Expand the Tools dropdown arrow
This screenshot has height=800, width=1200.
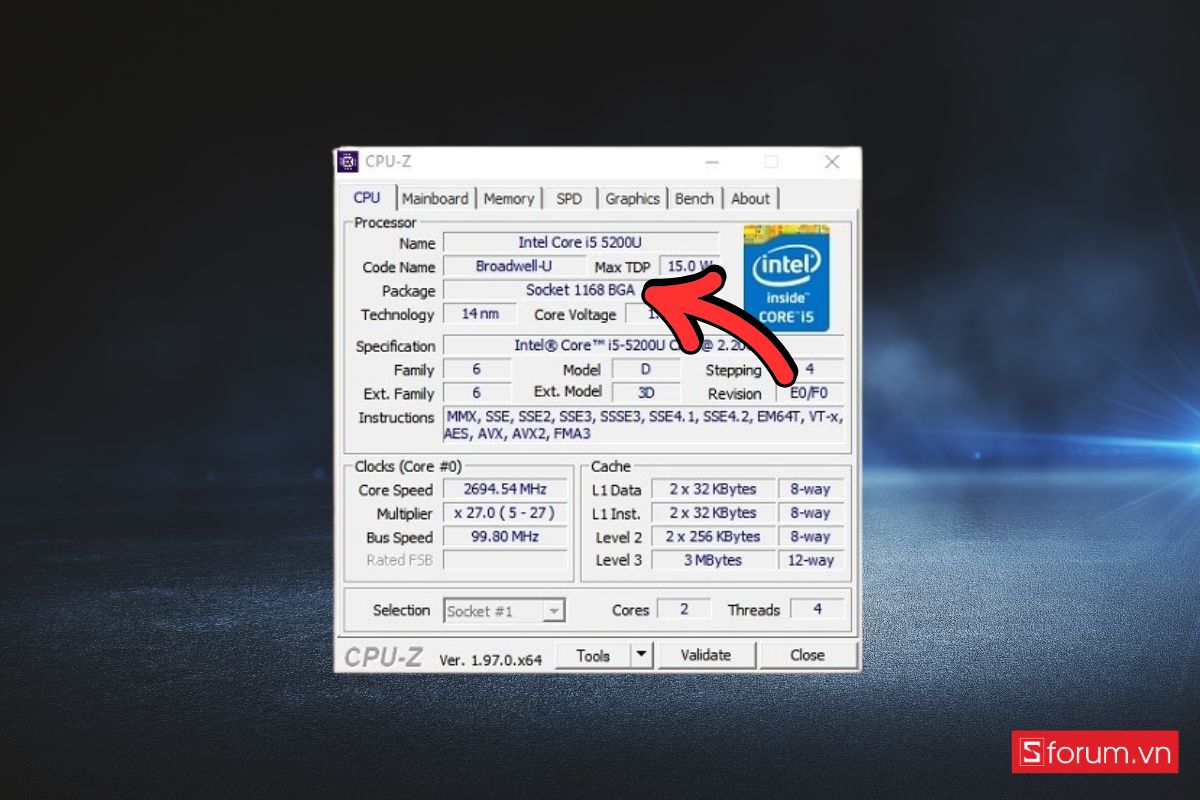point(642,656)
